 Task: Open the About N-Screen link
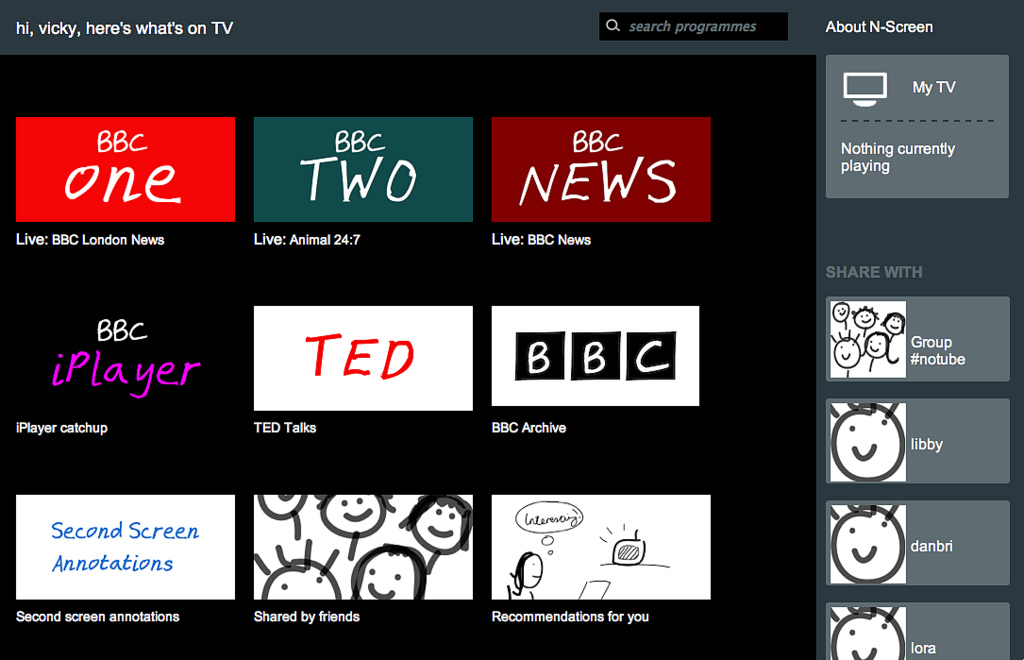[x=879, y=27]
